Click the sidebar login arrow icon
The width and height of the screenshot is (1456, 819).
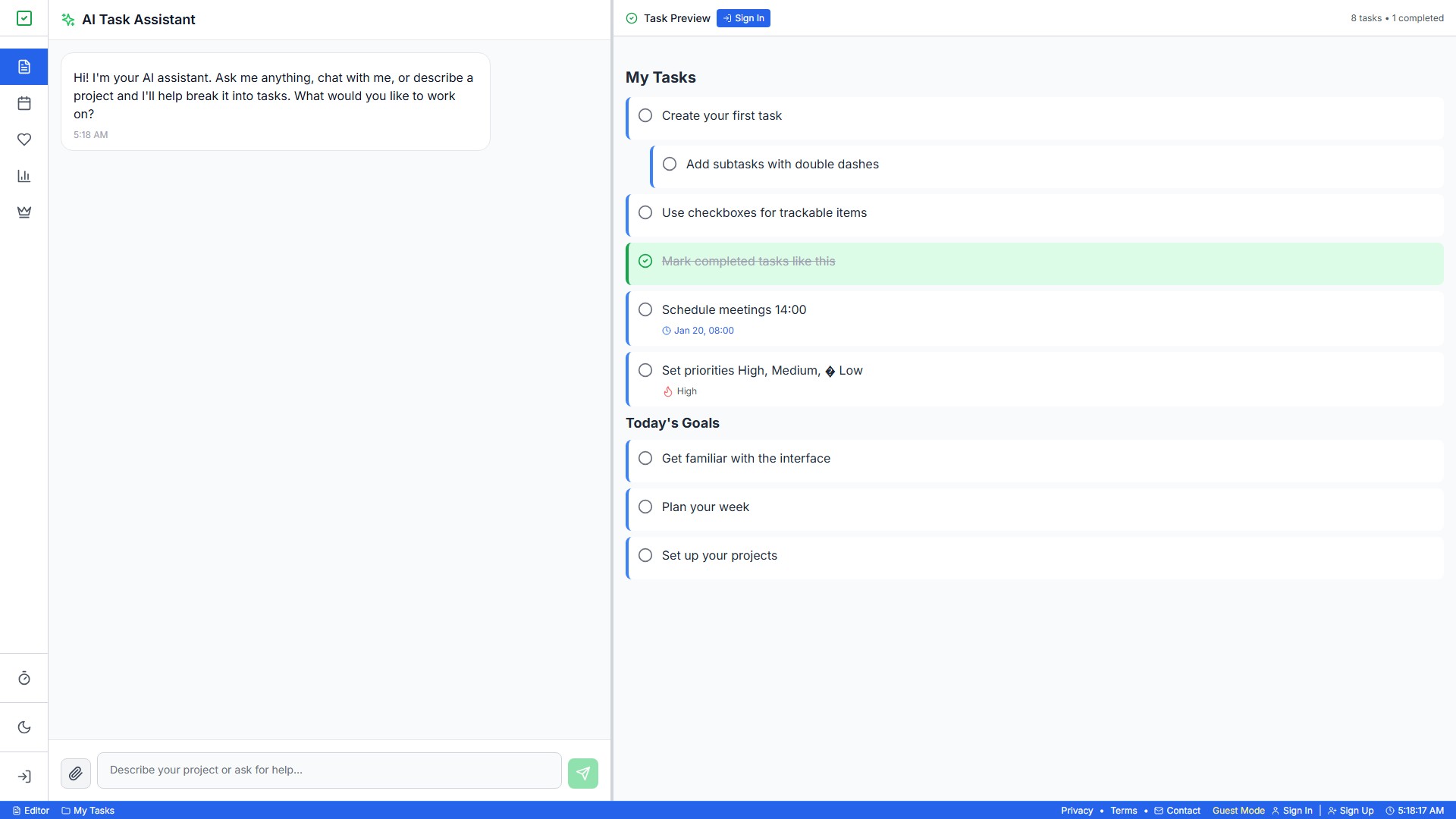24,777
